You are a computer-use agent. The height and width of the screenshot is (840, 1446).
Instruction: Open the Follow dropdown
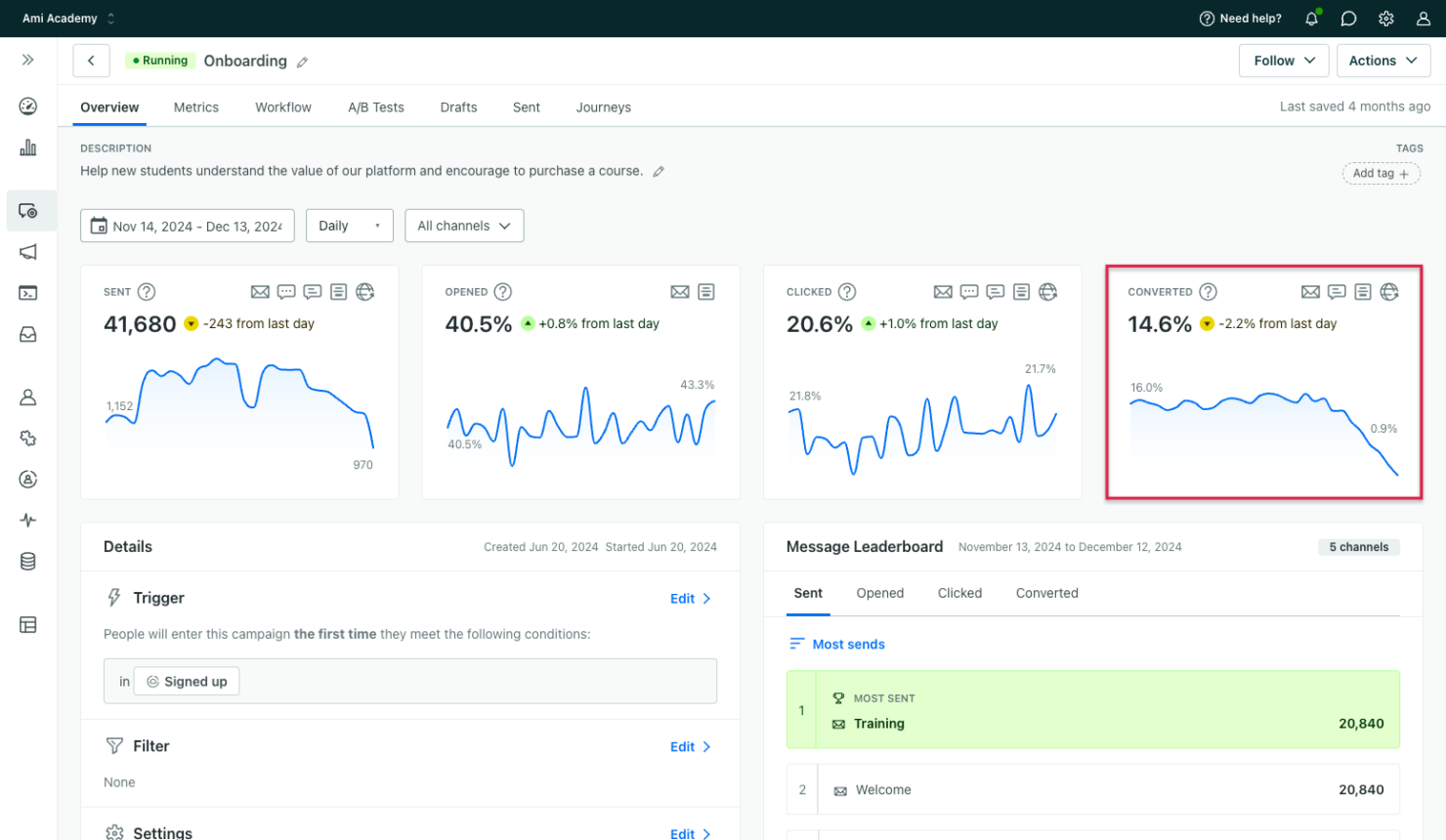(1284, 61)
